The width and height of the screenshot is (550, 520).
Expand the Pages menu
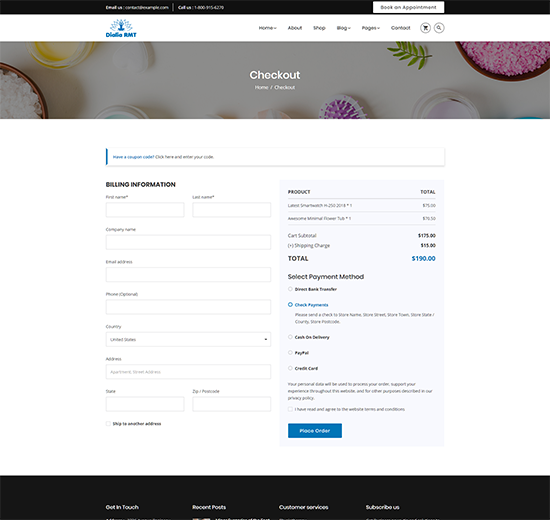pos(370,28)
